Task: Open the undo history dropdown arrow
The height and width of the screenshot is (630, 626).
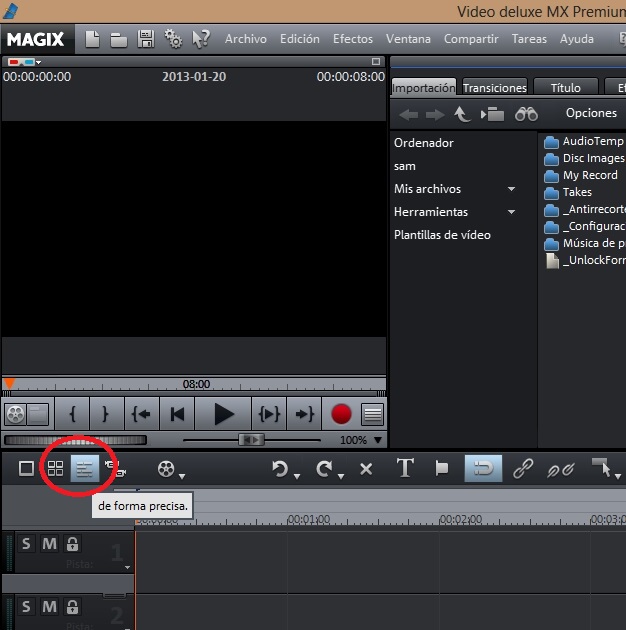Action: (x=297, y=477)
